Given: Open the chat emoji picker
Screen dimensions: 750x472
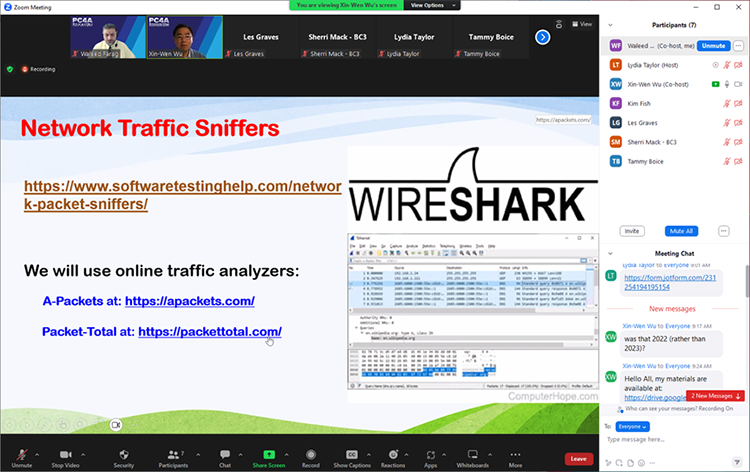Looking at the screenshot, I should coord(641,463).
